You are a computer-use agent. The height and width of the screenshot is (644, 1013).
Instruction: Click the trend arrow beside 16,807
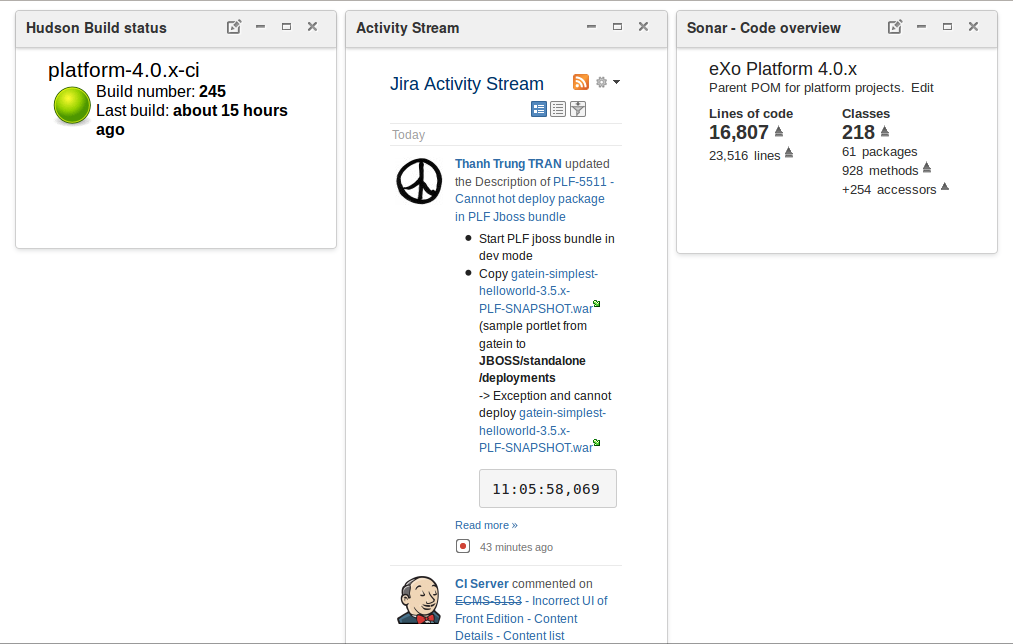point(779,131)
